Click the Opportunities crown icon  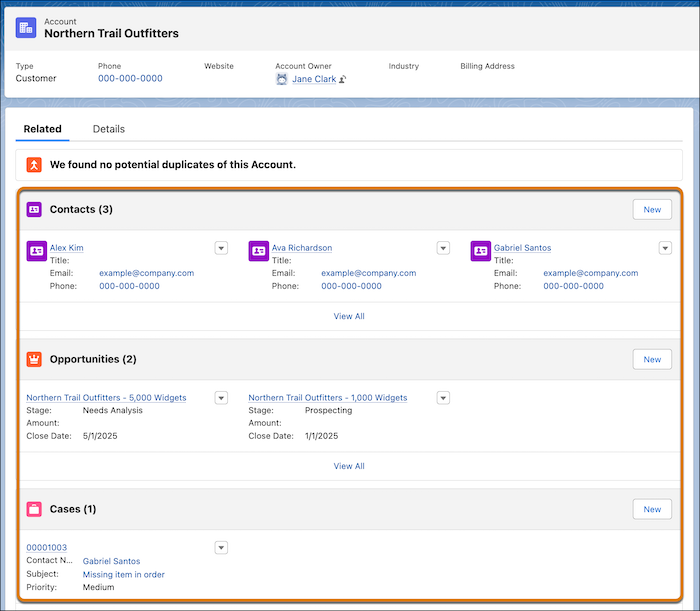click(x=34, y=359)
